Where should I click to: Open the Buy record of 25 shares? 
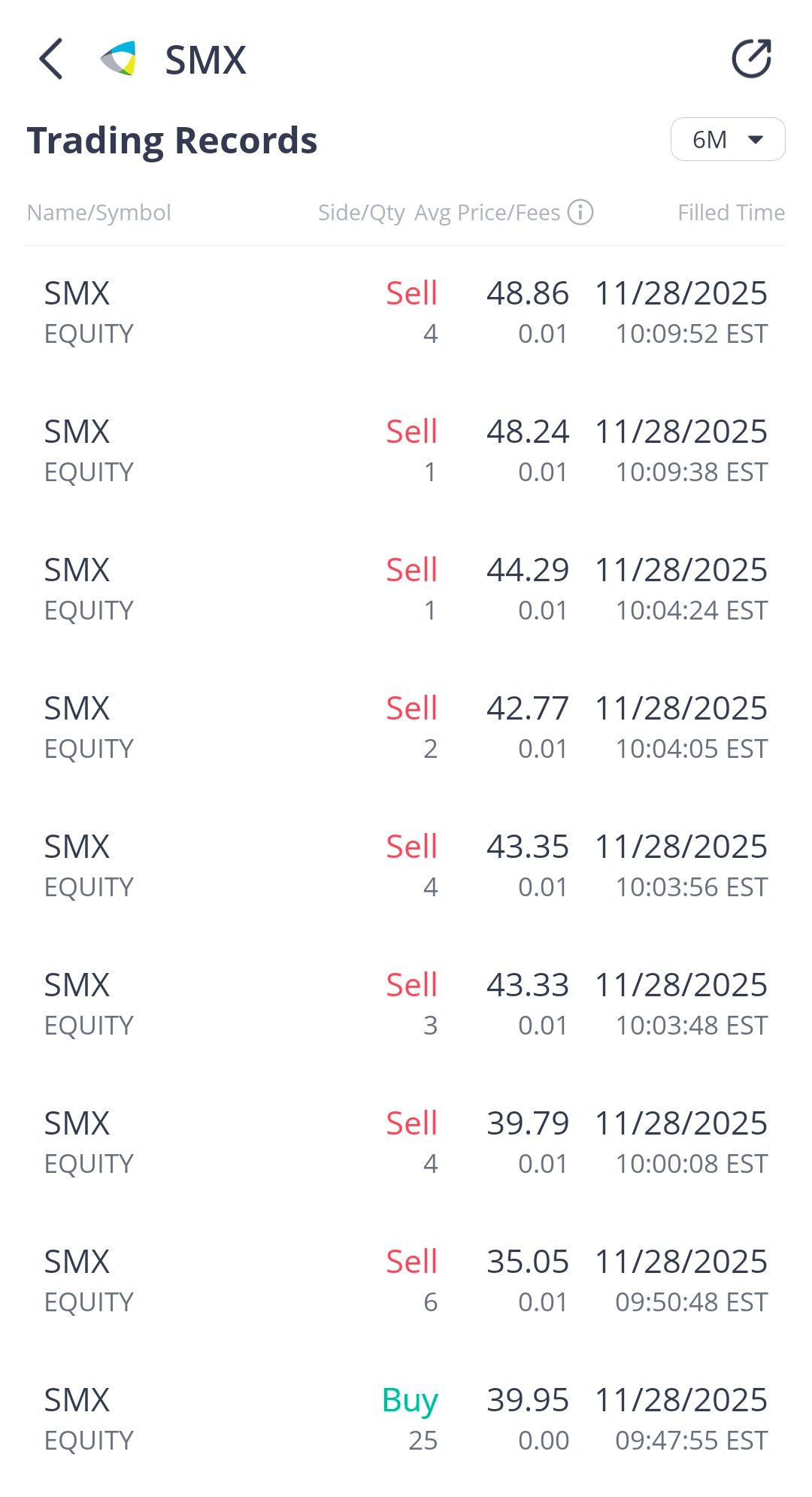[x=406, y=1420]
